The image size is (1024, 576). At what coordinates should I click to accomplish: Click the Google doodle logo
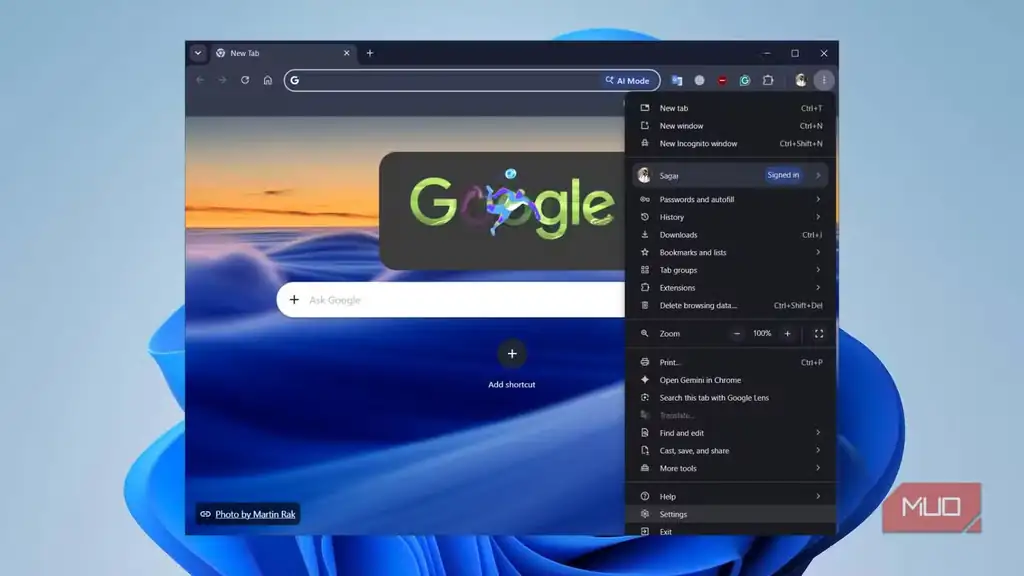point(512,204)
